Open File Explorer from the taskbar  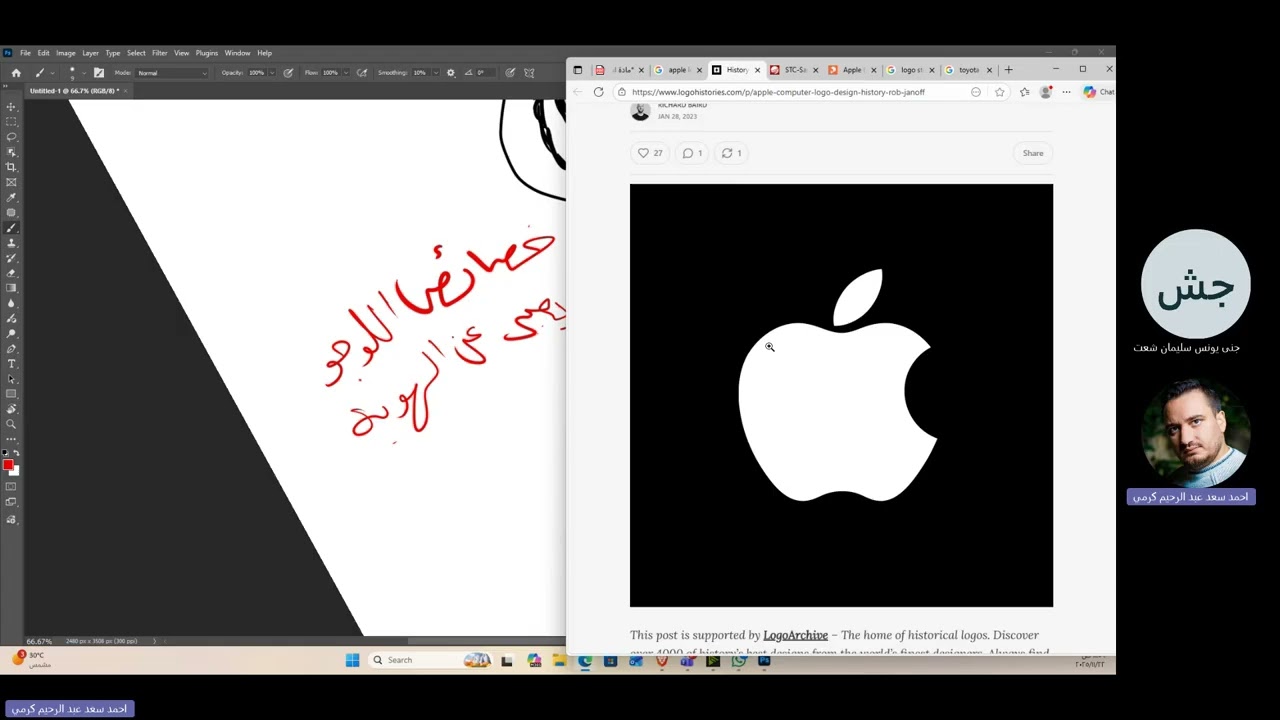[559, 660]
